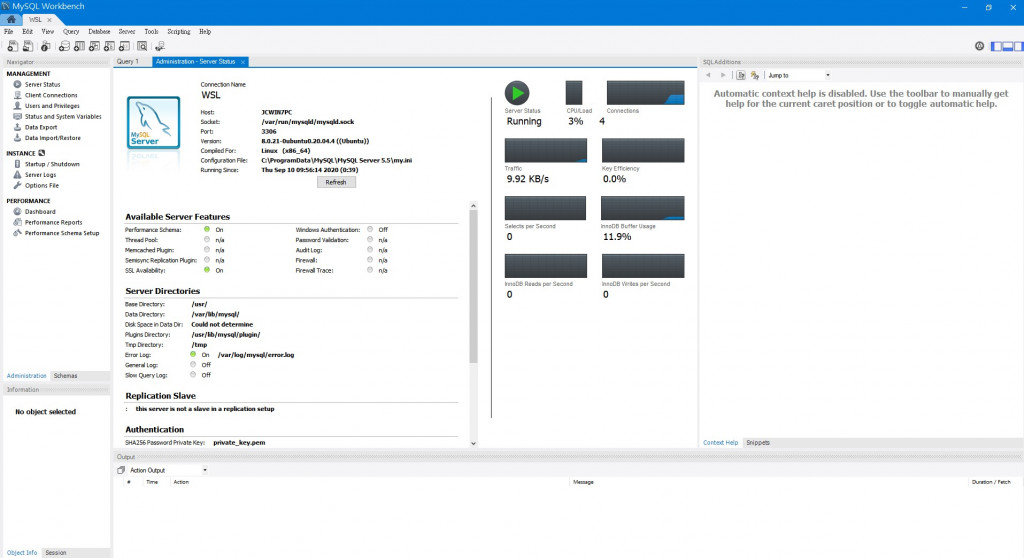Click the Thread Pool n/a indicator
The image size is (1024, 558).
click(207, 240)
